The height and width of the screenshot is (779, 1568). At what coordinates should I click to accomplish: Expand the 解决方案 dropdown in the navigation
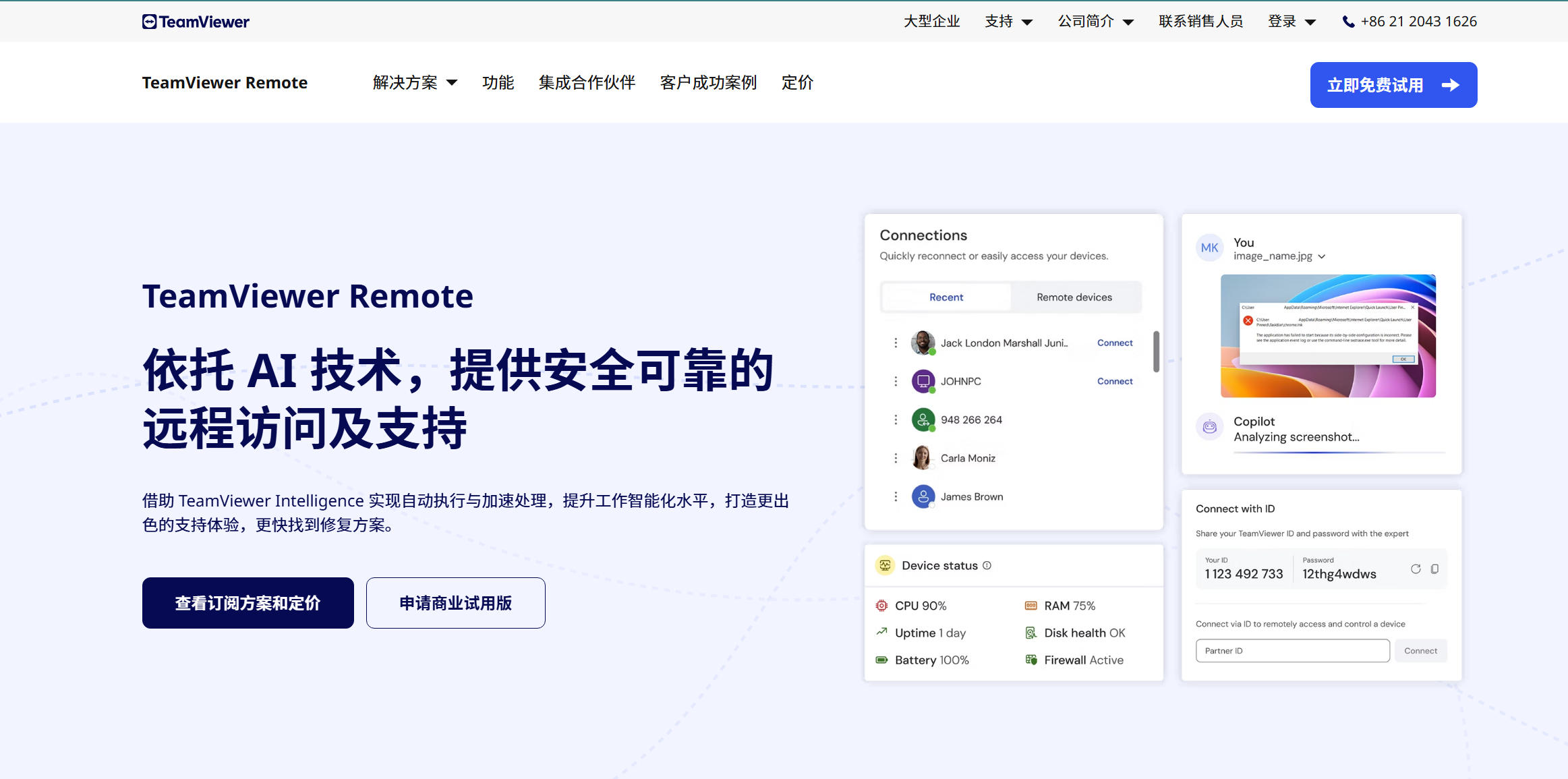tap(413, 82)
